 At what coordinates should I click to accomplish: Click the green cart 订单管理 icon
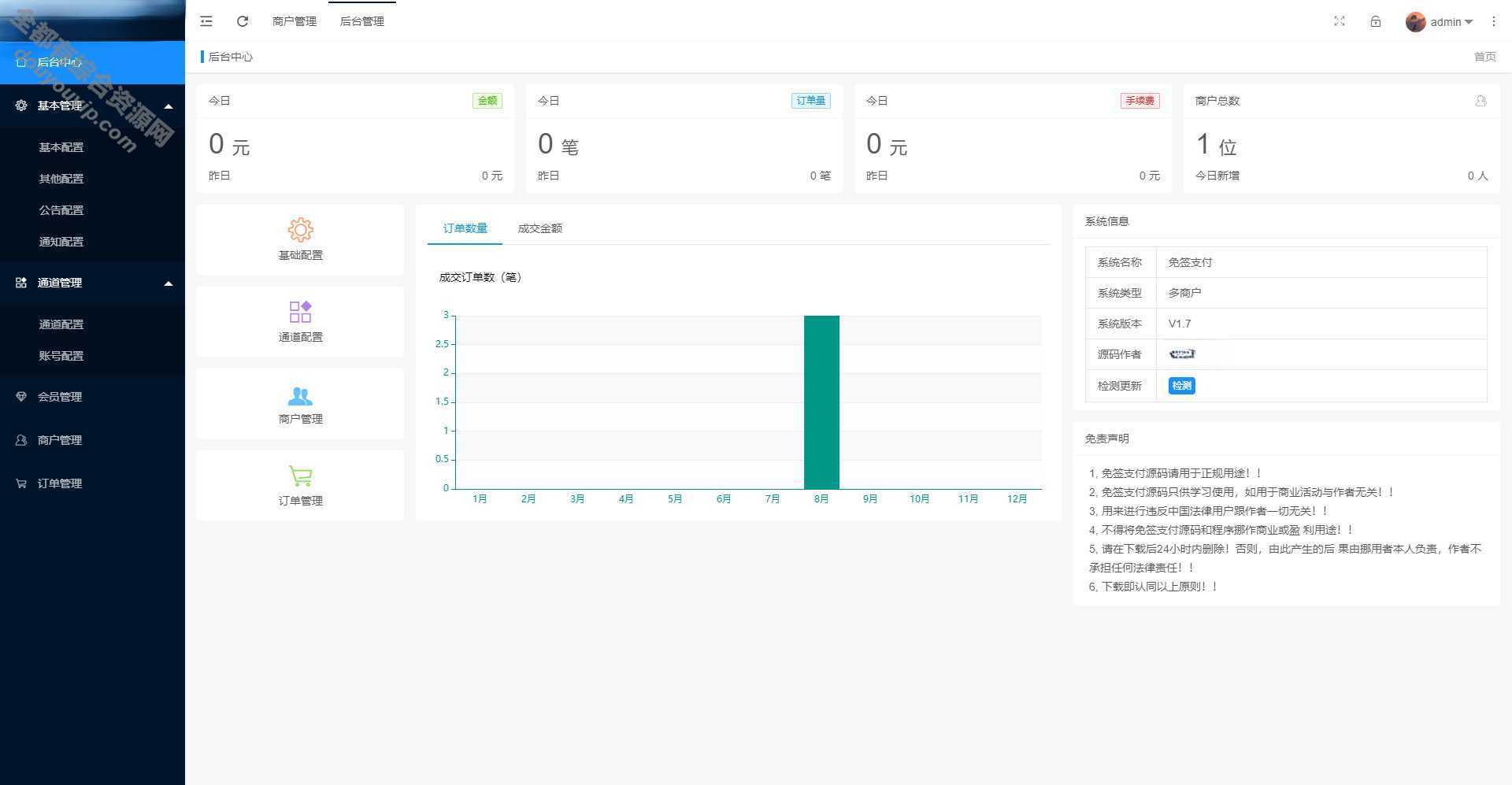pos(300,476)
